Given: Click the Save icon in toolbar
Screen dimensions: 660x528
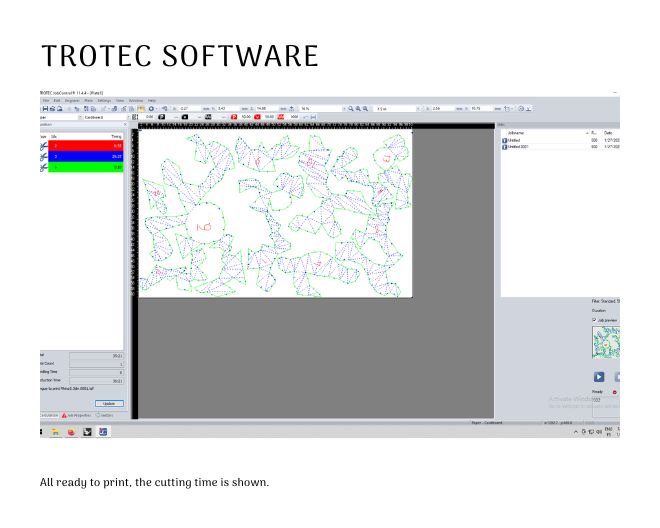Looking at the screenshot, I should point(45,109).
